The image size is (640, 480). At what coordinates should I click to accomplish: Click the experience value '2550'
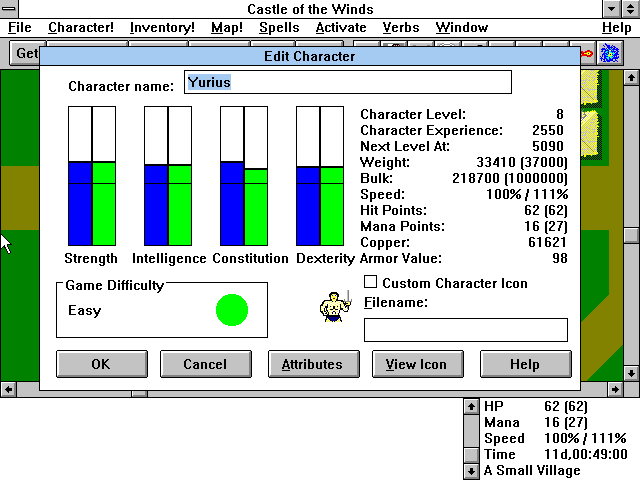[x=548, y=130]
